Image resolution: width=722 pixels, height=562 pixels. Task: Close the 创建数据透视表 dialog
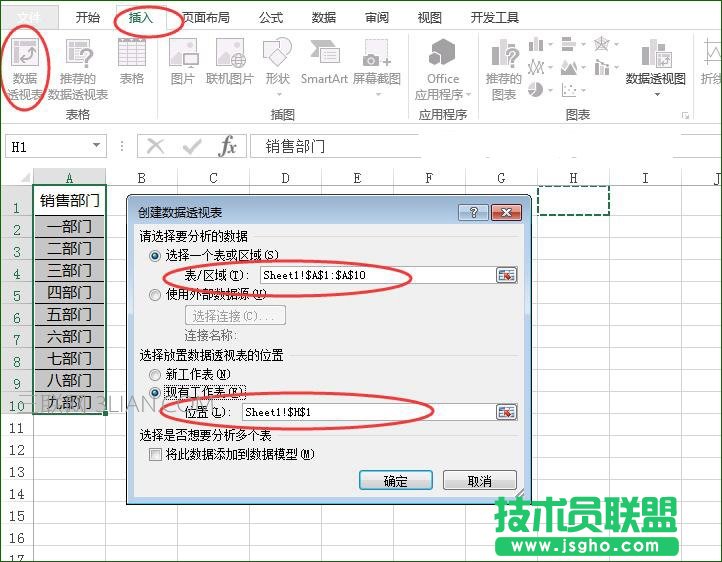tap(506, 213)
